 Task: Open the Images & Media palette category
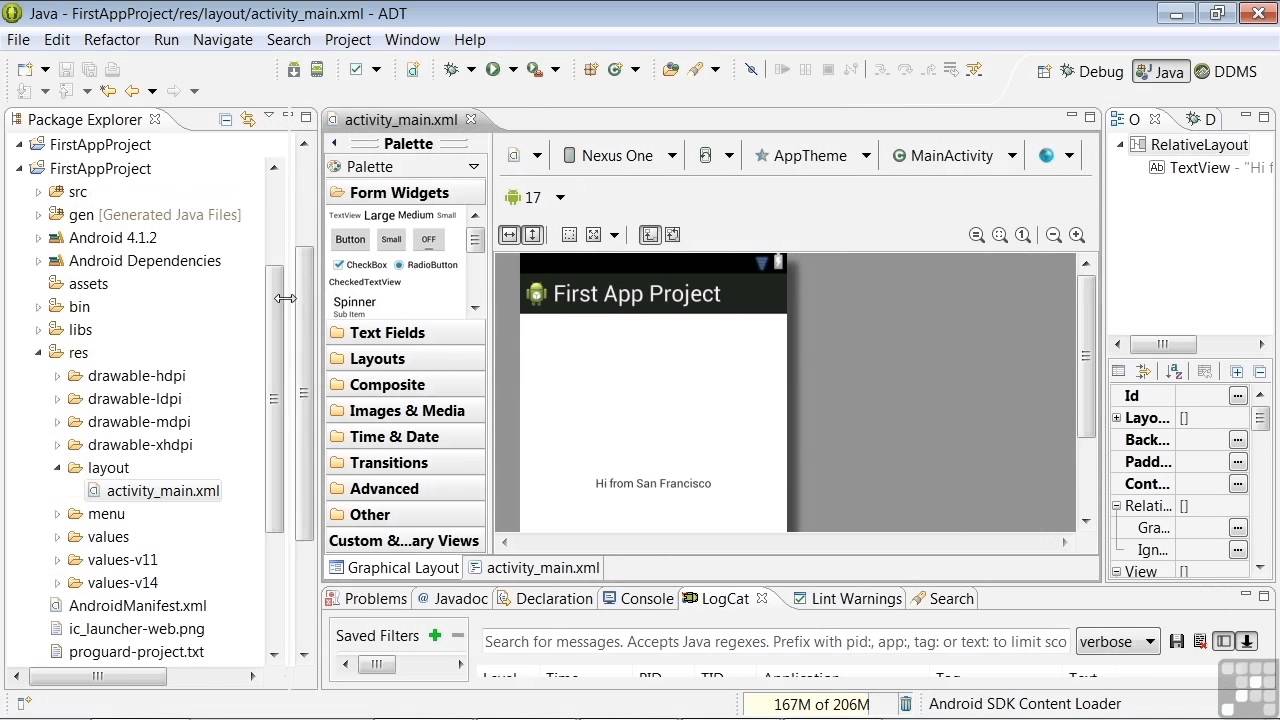click(405, 411)
